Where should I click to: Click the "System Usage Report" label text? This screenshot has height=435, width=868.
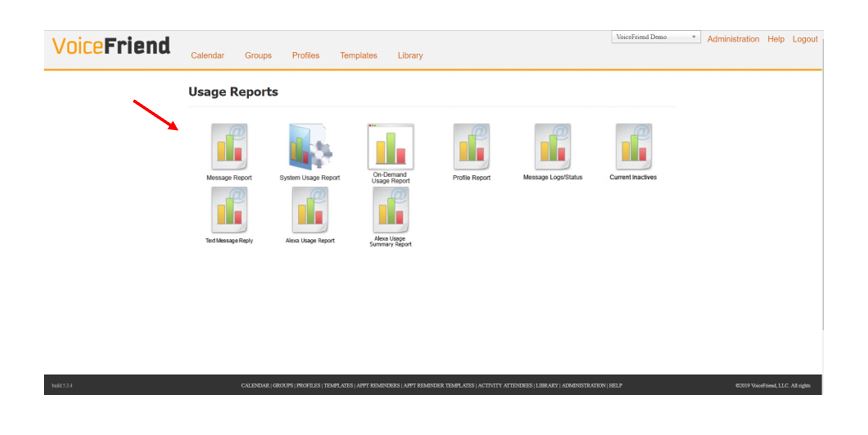pyautogui.click(x=310, y=178)
